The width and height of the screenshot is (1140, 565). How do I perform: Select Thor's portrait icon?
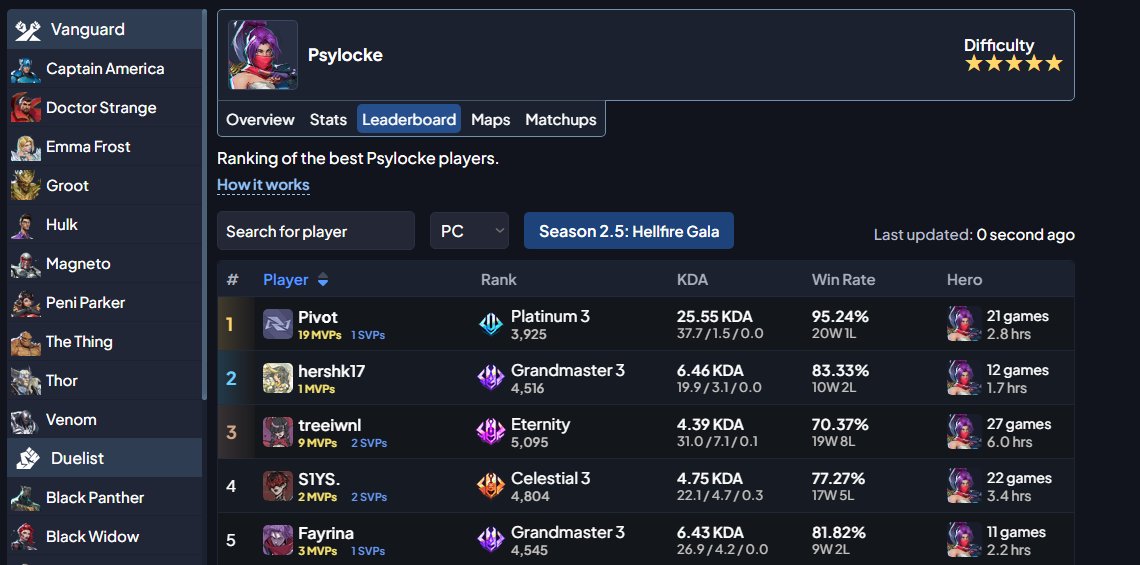(x=25, y=380)
